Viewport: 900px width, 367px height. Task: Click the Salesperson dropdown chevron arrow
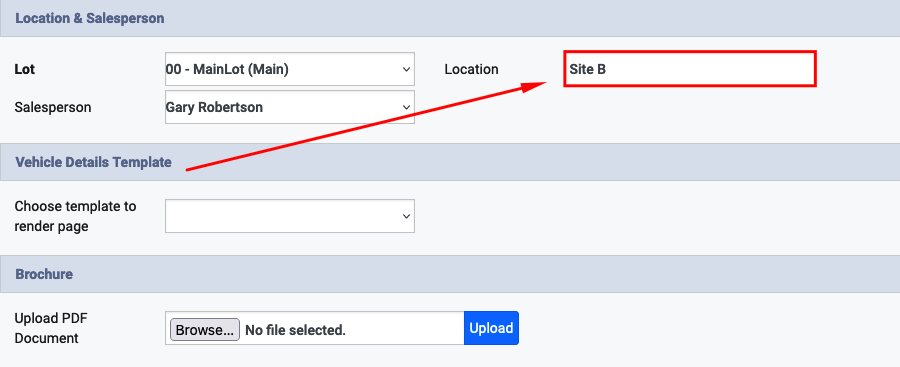click(x=406, y=107)
